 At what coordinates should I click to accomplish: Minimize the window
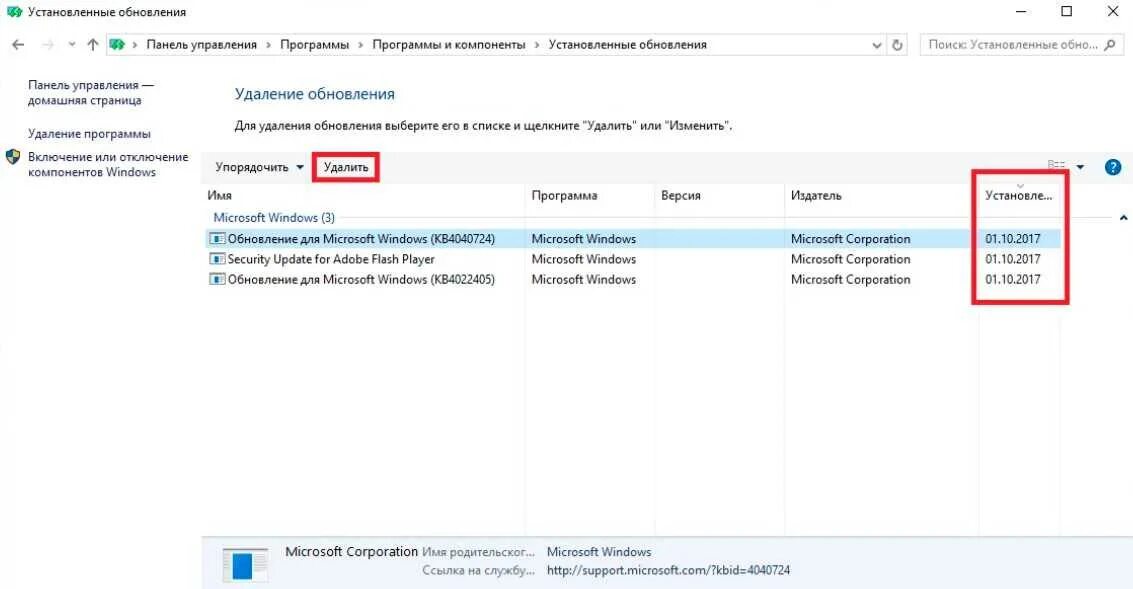click(x=1021, y=12)
